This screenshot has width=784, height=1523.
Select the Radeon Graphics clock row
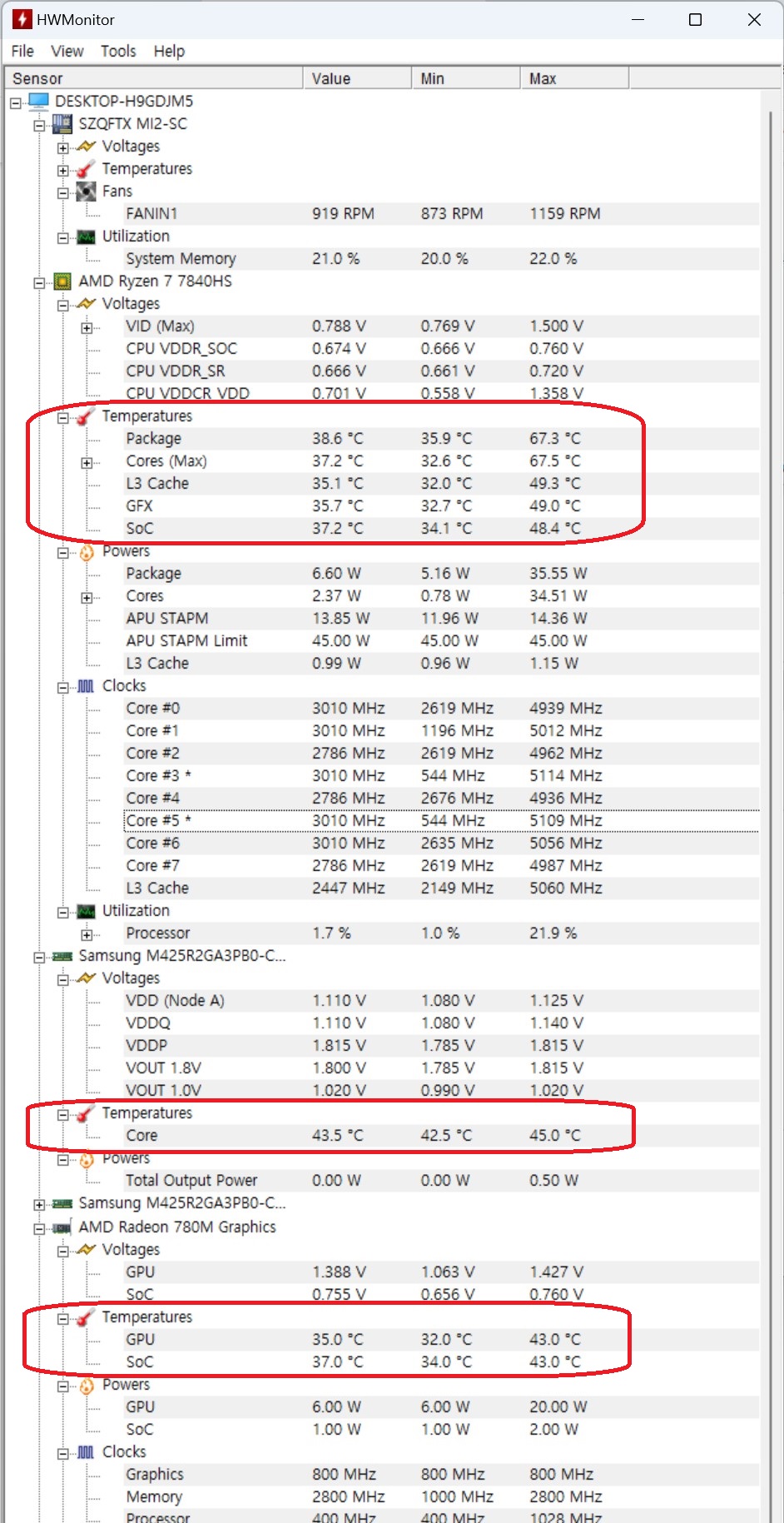pos(441,1475)
